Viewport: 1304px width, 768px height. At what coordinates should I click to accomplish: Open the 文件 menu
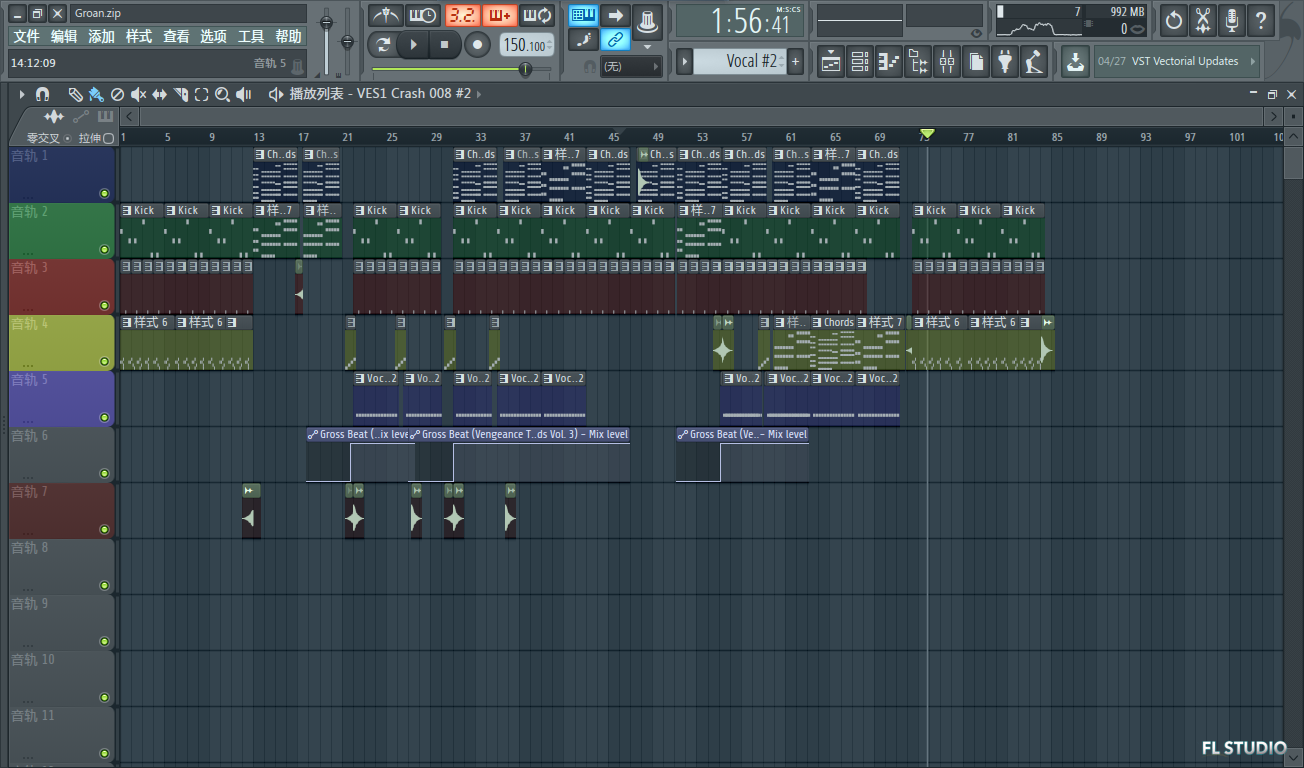tap(26, 36)
